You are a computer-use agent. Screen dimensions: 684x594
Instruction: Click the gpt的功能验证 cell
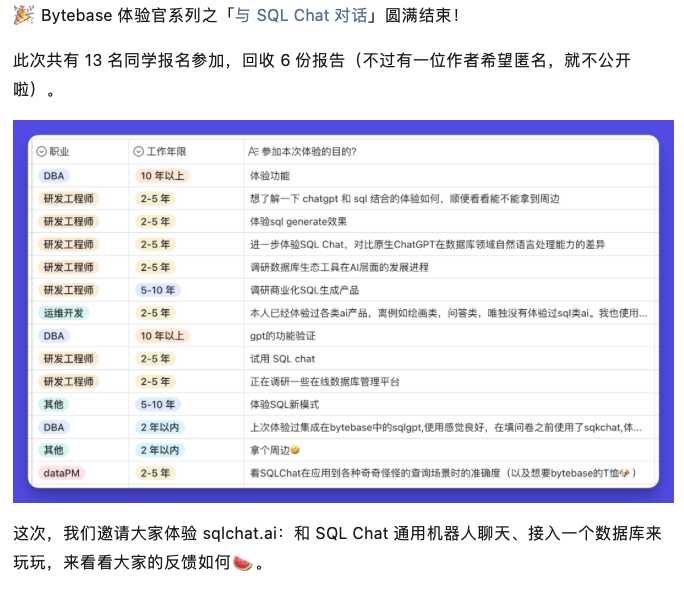[451, 336]
